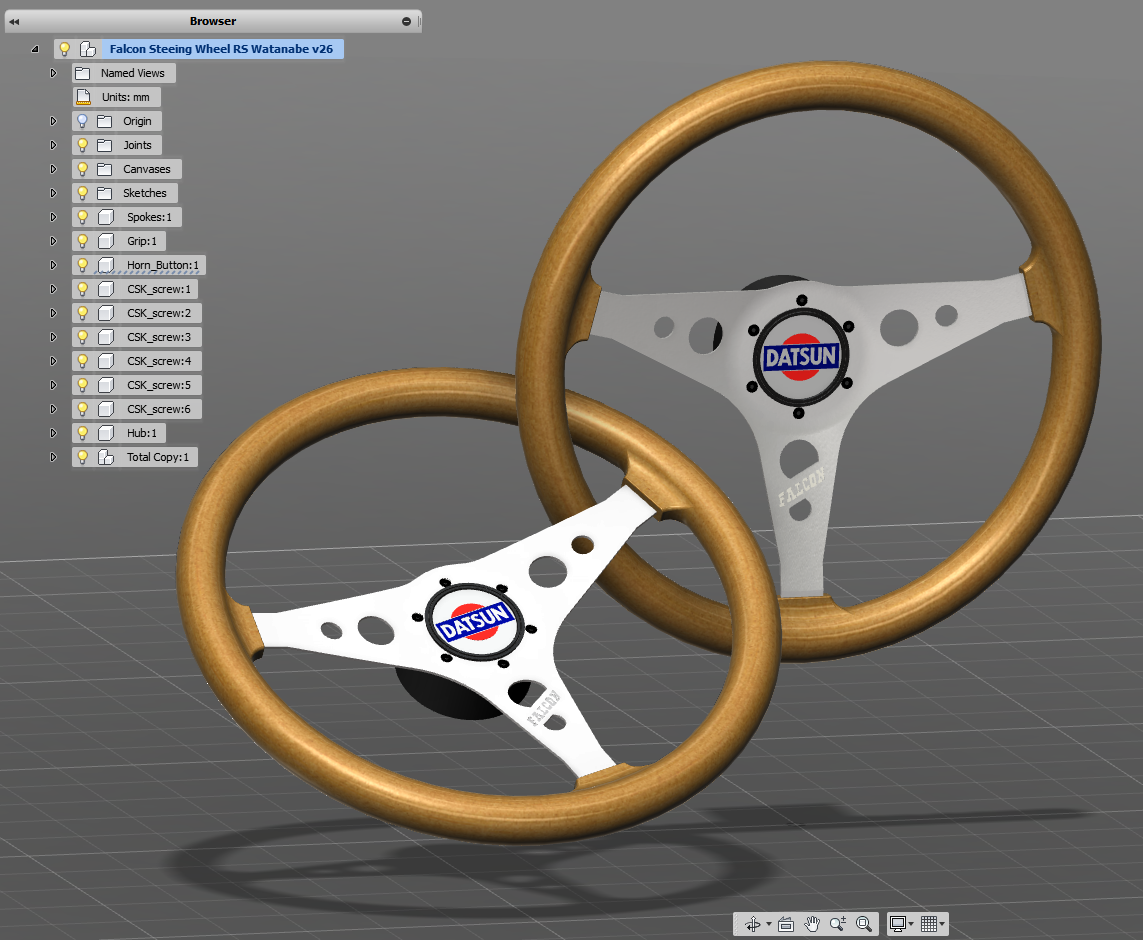Click the root assembly component icon
Screen dimensions: 1143x940
click(x=88, y=49)
